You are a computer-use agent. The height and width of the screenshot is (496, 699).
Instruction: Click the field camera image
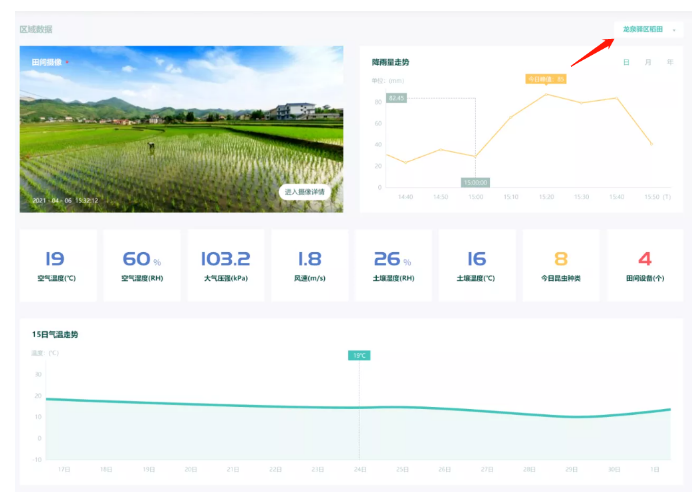point(180,130)
